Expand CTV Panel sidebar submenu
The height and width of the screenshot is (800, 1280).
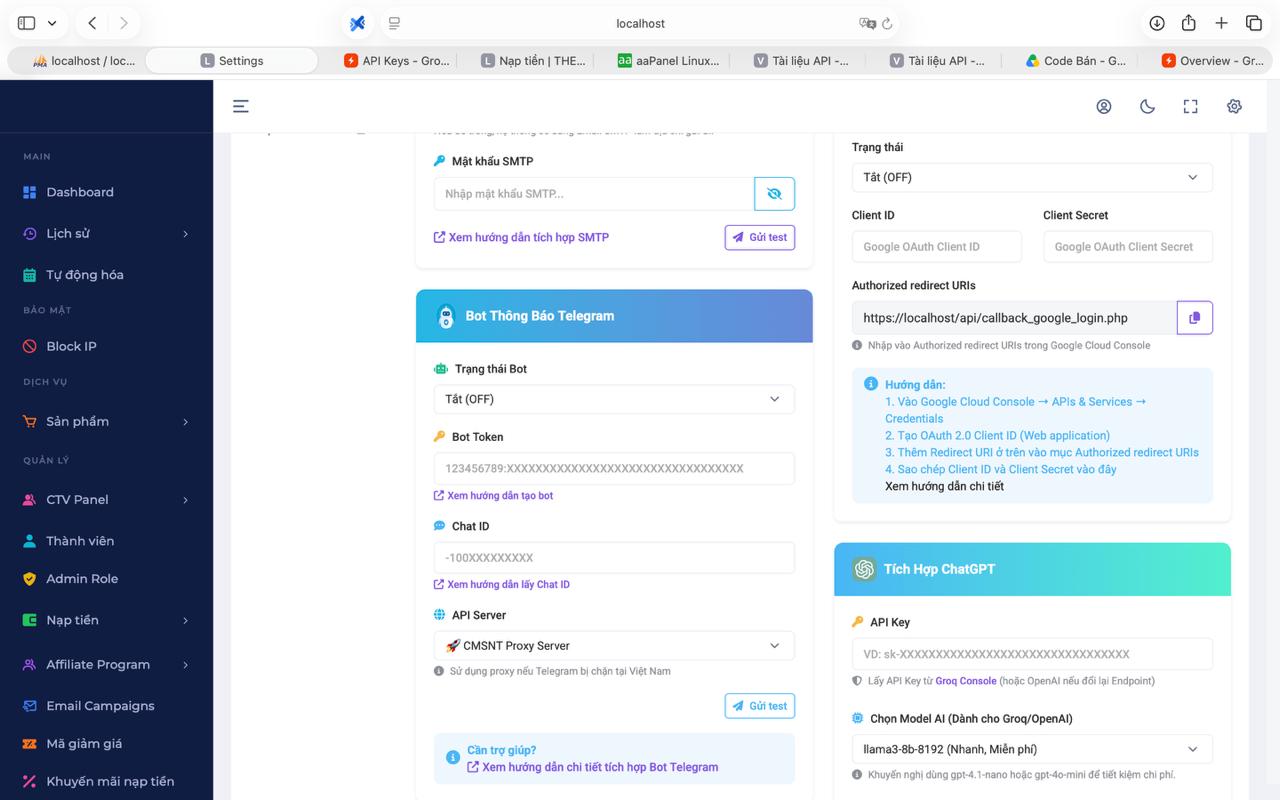click(185, 500)
